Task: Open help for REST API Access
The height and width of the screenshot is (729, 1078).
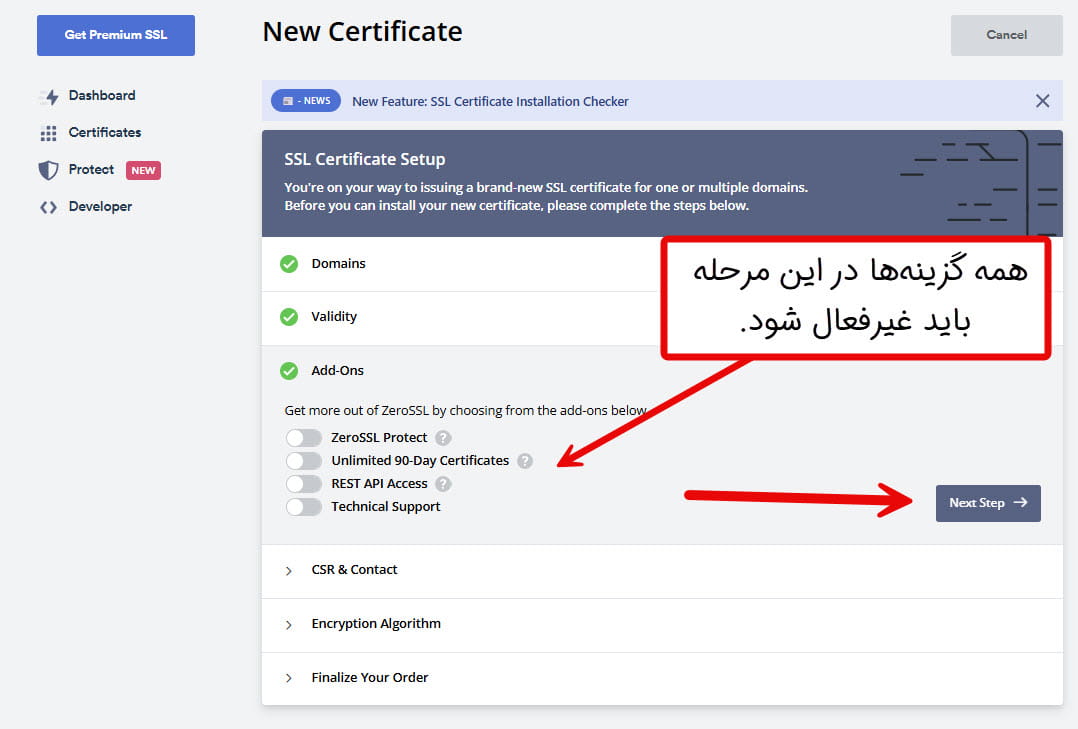Action: 443,484
